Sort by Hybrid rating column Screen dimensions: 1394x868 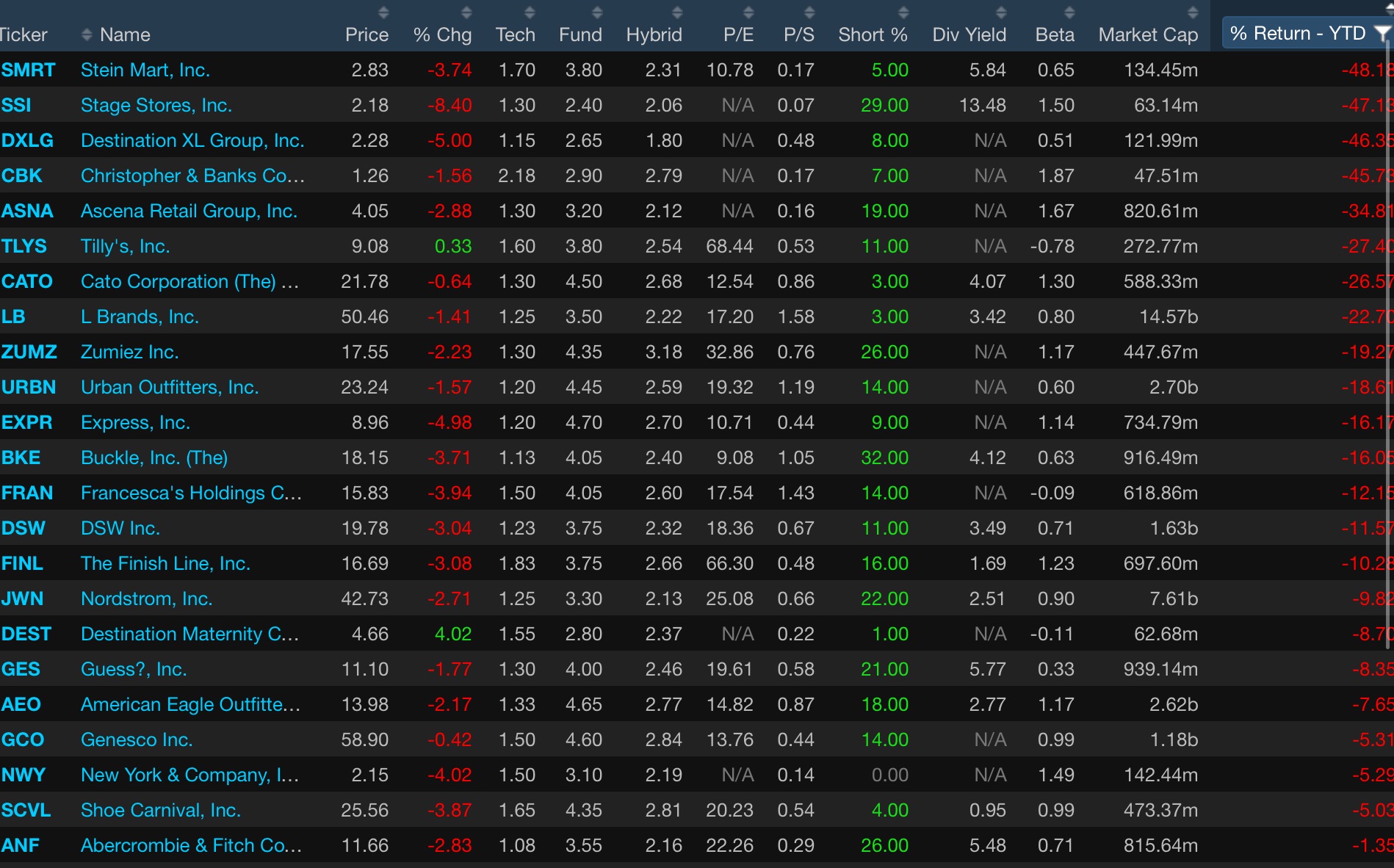coord(654,35)
